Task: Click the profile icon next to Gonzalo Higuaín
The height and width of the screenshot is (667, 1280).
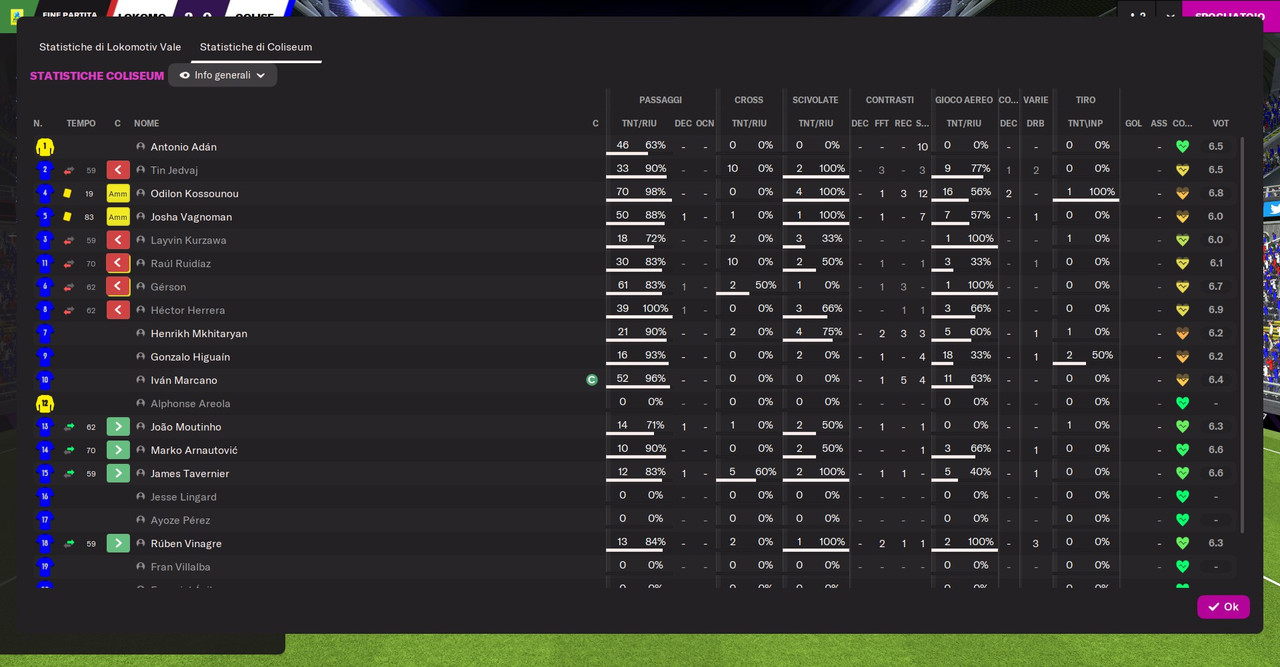Action: coord(141,357)
